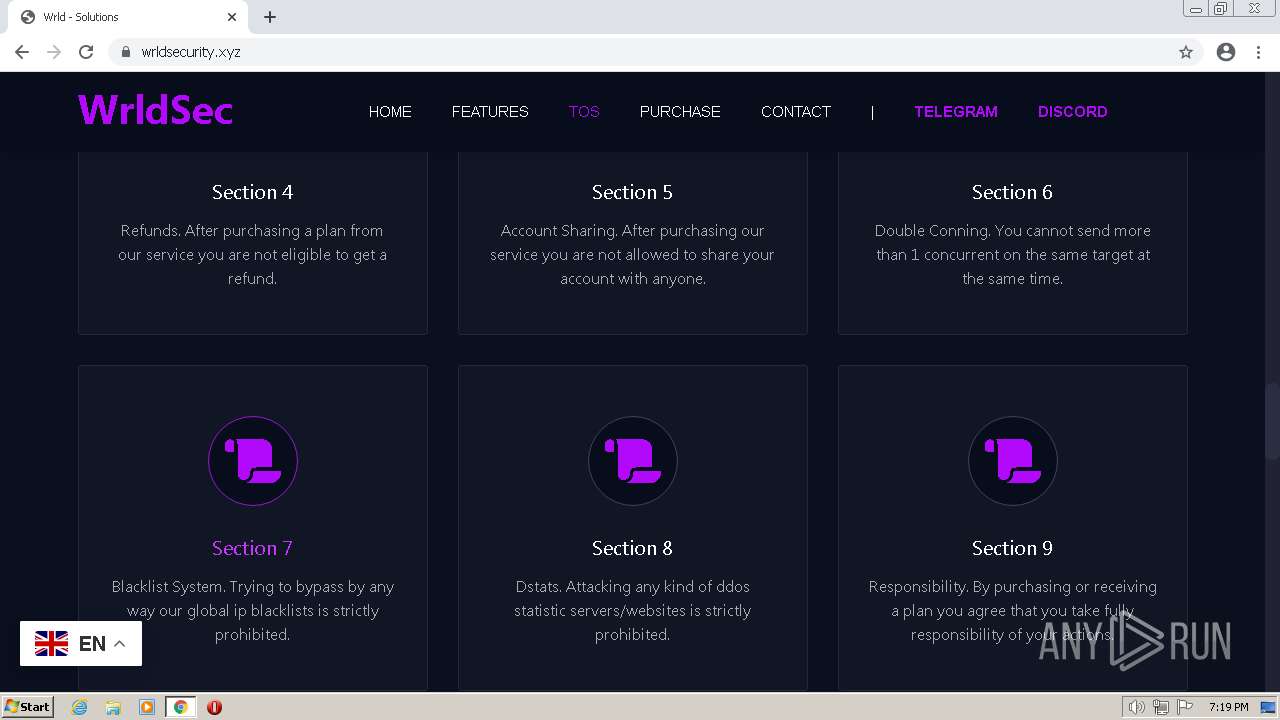The width and height of the screenshot is (1280, 720).
Task: Reload the page
Action: [x=86, y=52]
